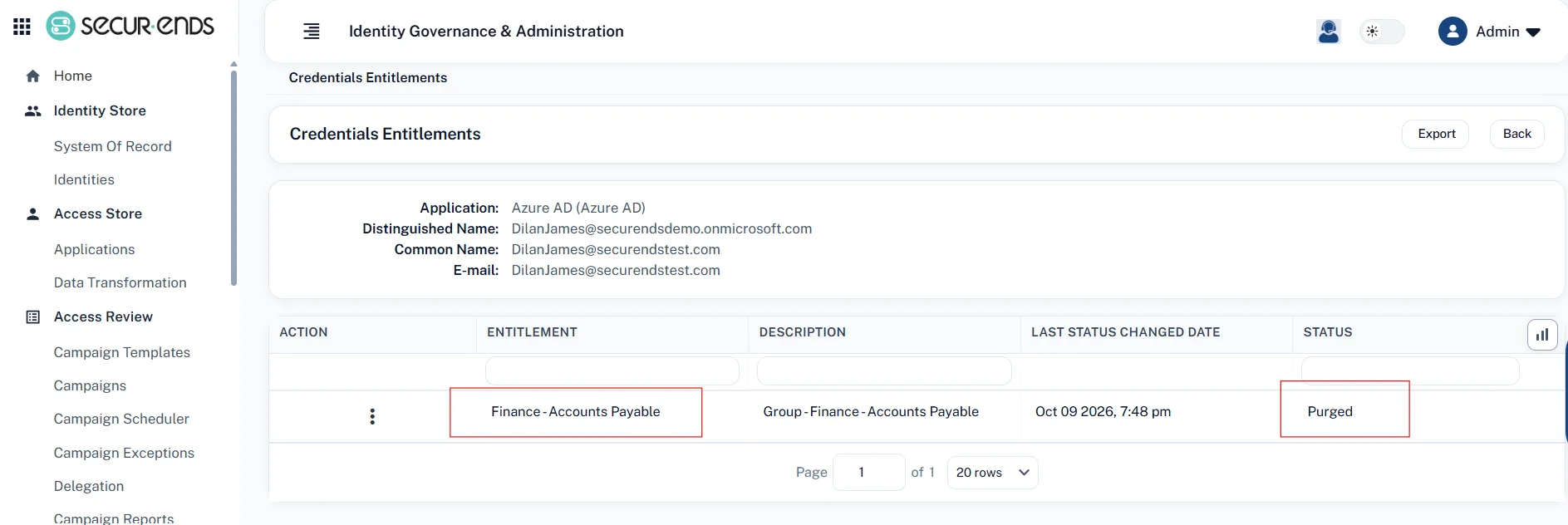
Task: Sort by the Entitlement column header
Action: (x=532, y=332)
